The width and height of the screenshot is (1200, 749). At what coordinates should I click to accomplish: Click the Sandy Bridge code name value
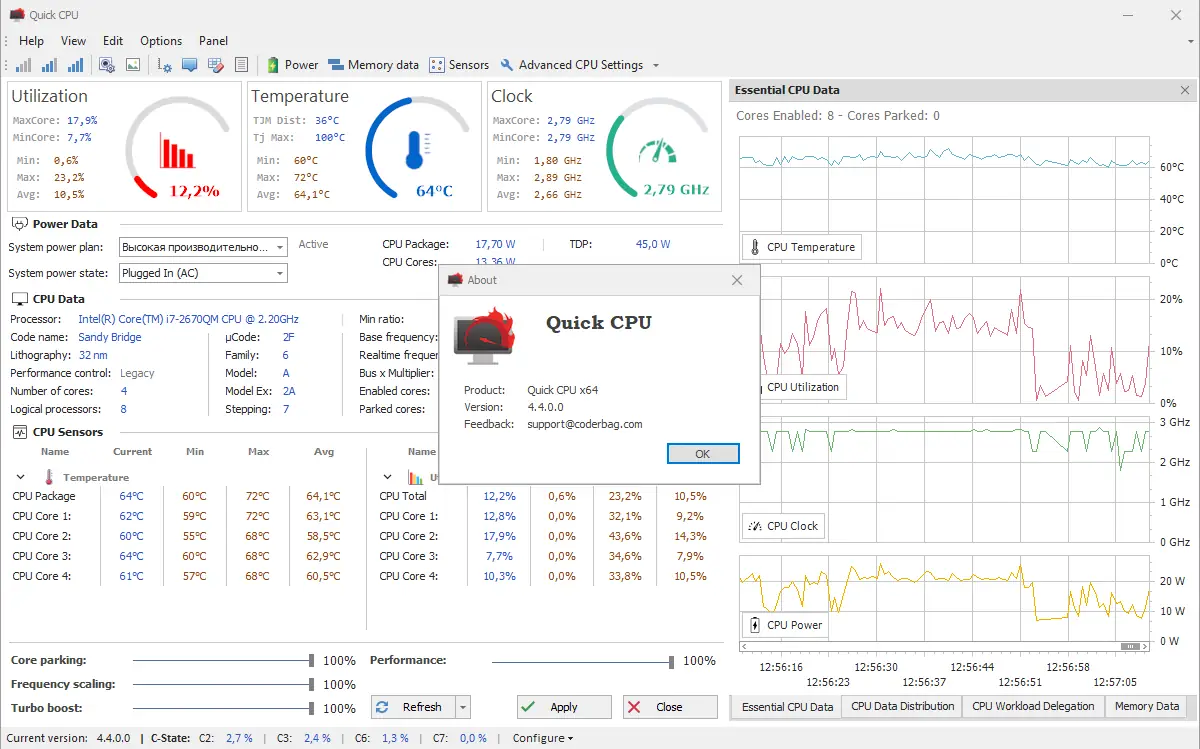coord(110,337)
